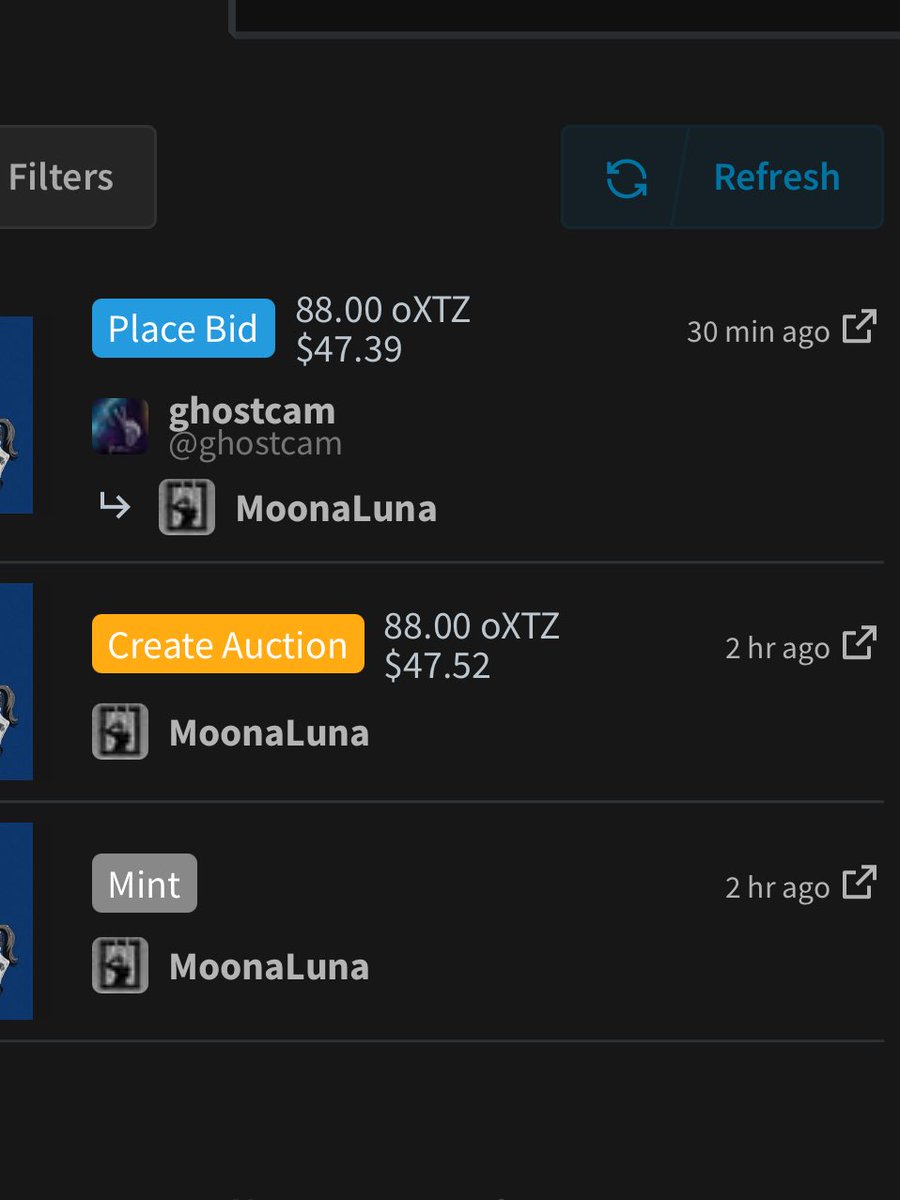Click MoonaLuna avatar under ghostcam bid

tap(187, 507)
